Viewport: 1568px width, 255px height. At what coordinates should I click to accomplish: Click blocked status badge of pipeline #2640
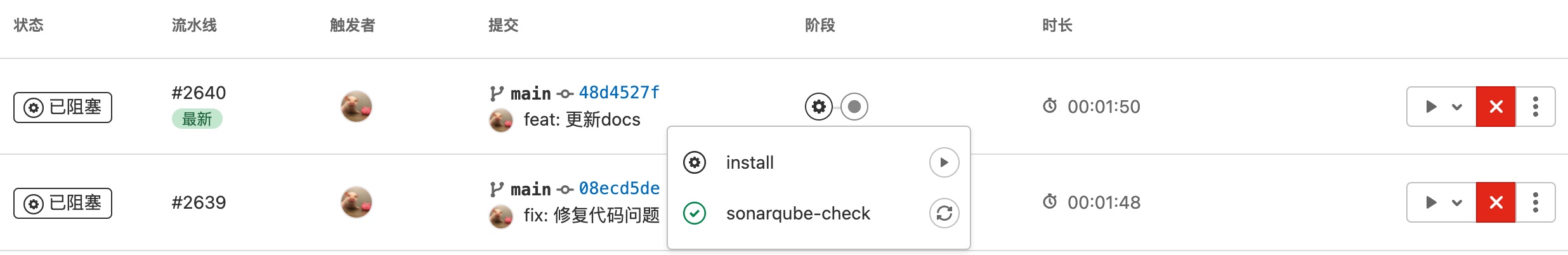point(63,107)
